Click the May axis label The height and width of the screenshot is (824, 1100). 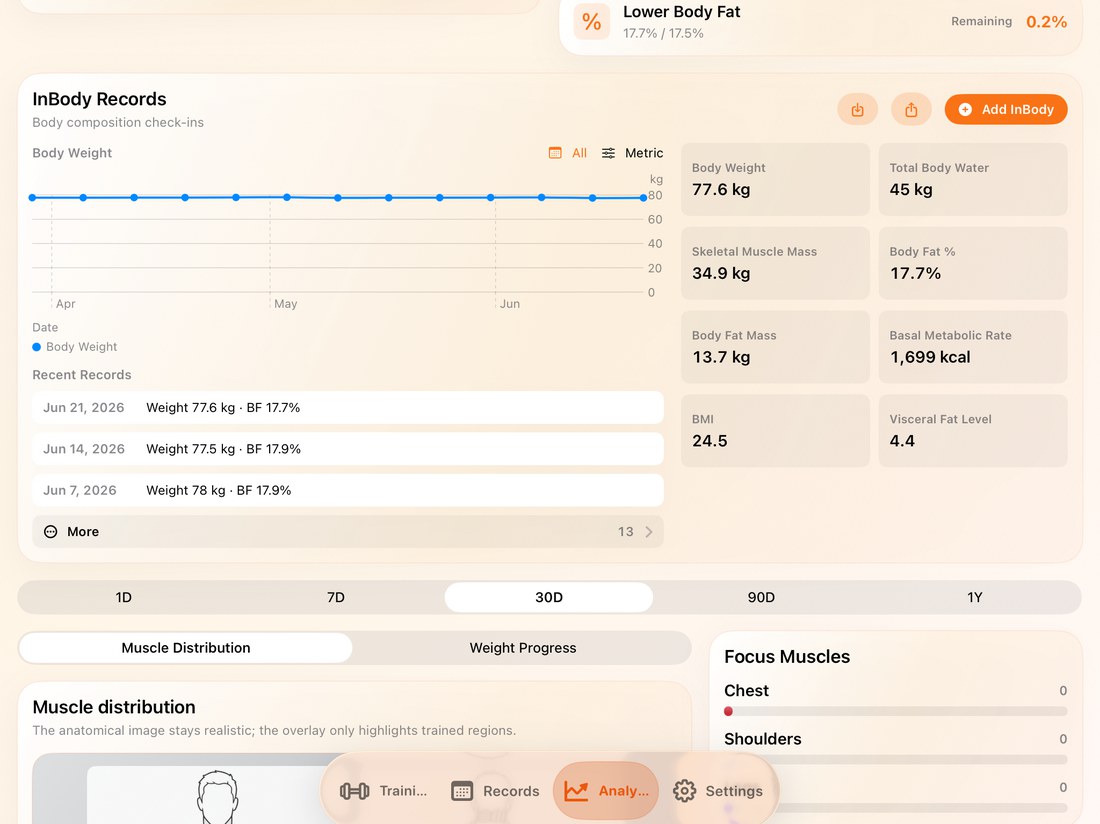pyautogui.click(x=286, y=304)
